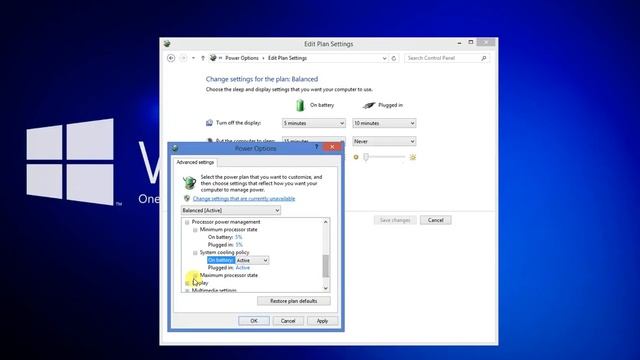Click Cancel in the Power Options dialog
The height and width of the screenshot is (360, 640).
pos(288,321)
